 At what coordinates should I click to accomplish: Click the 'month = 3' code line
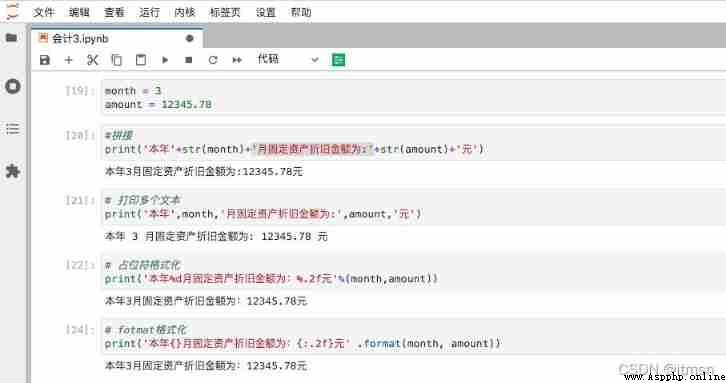[133, 91]
